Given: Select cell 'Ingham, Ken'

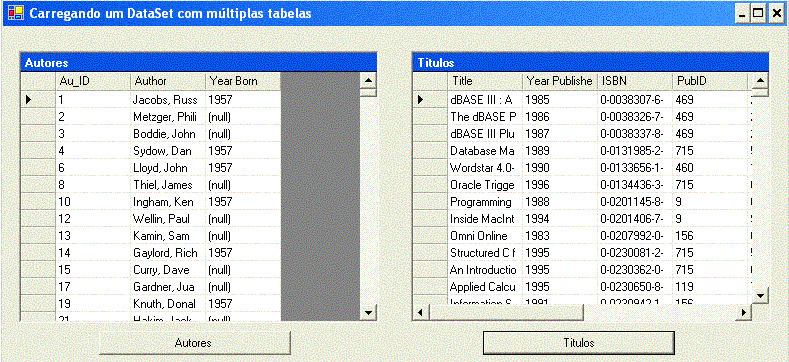Looking at the screenshot, I should point(168,202).
